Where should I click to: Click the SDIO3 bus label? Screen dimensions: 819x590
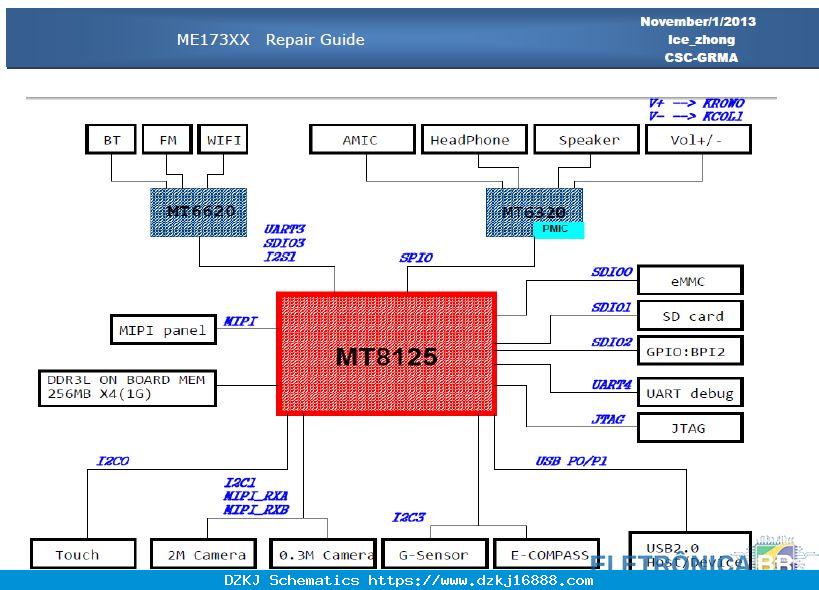click(x=284, y=243)
